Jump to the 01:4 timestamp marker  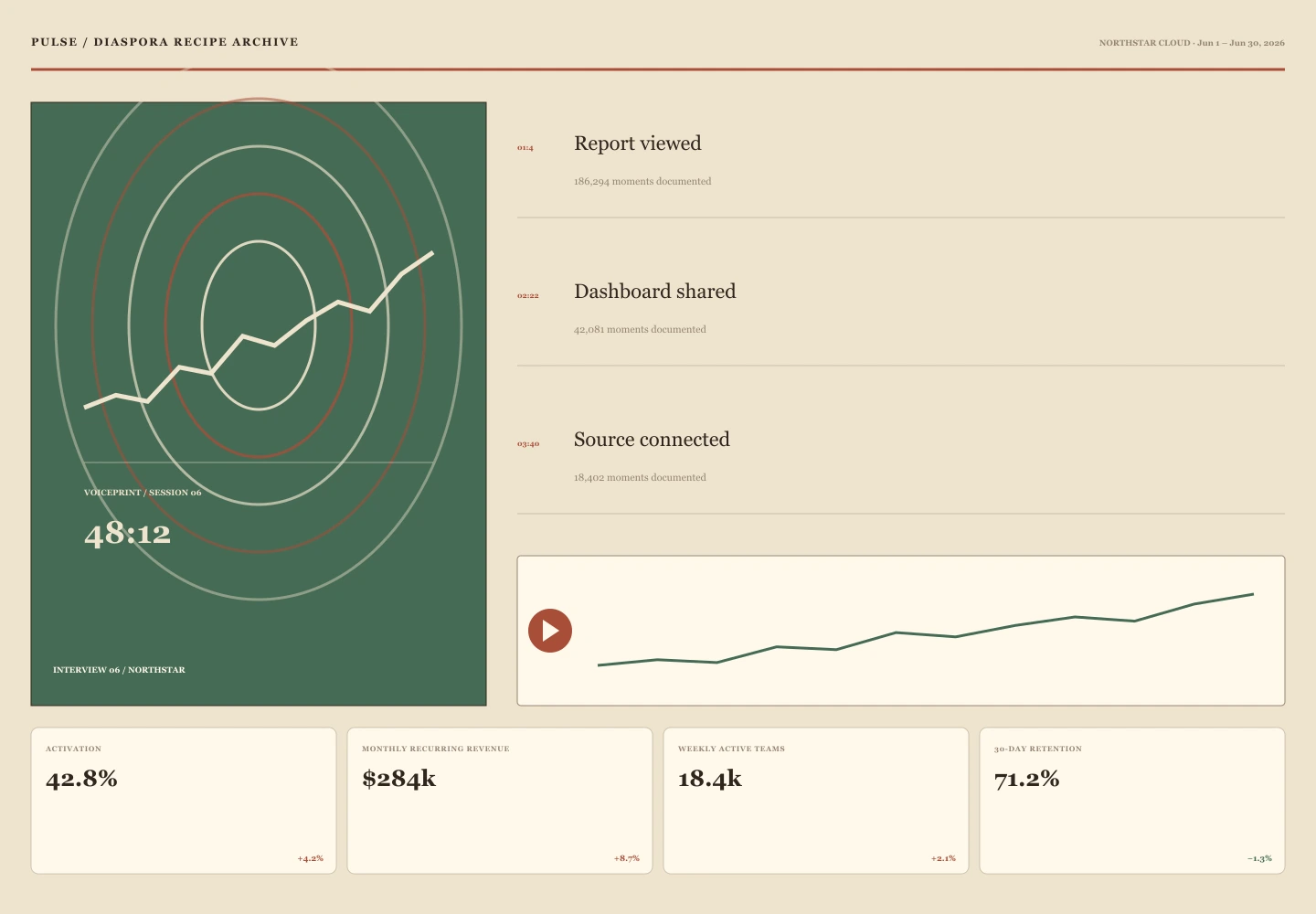(x=525, y=147)
